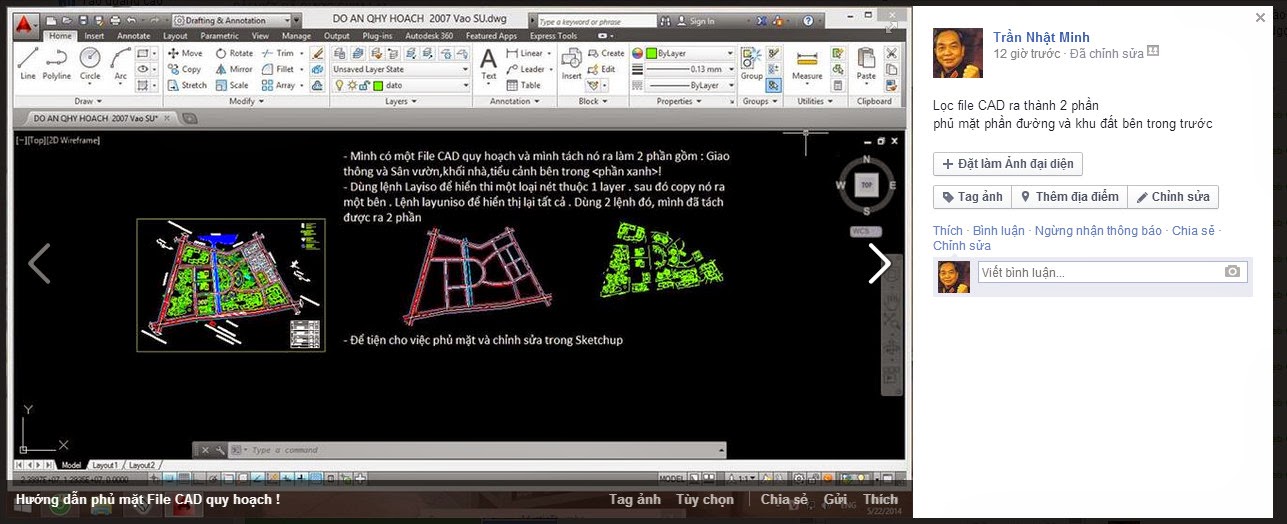Switch to the Annotate ribbon tab
Viewport: 1287px width, 524px height.
point(134,36)
